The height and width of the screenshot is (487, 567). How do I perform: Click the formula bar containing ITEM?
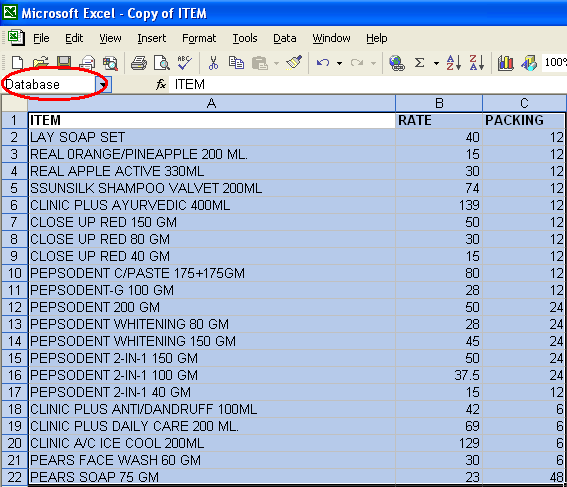pyautogui.click(x=368, y=85)
